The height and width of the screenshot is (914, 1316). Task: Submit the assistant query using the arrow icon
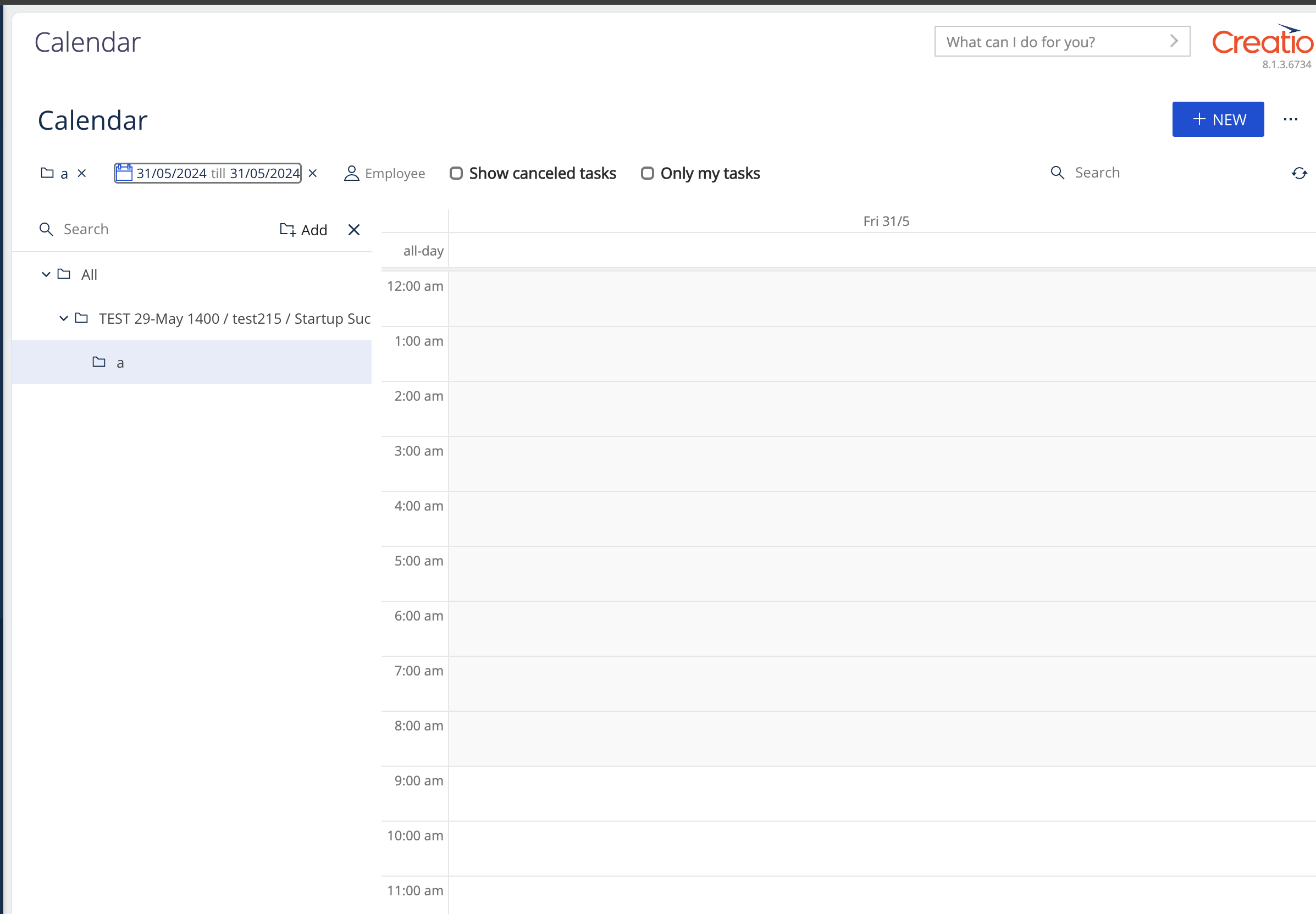point(1175,41)
